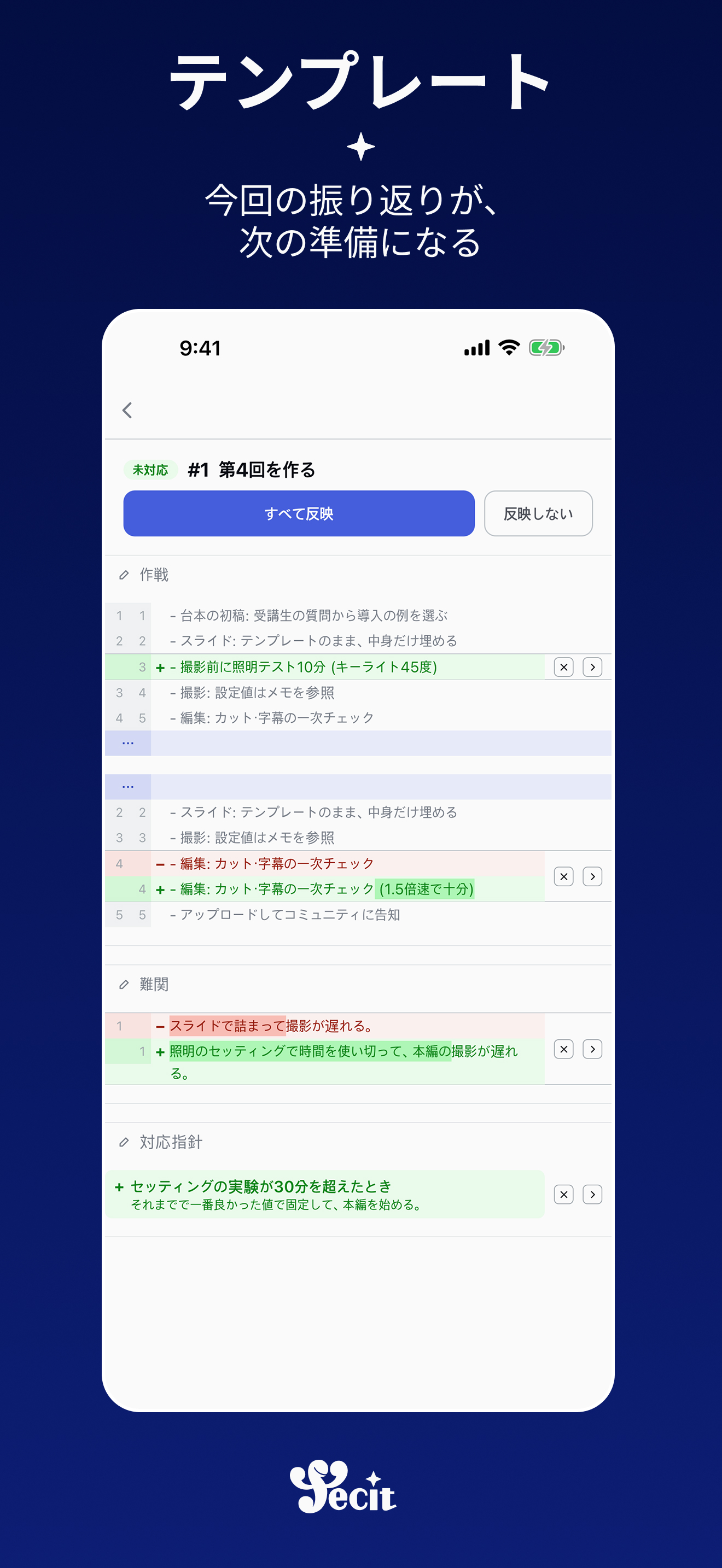
Task: Tap the back chevron arrow
Action: (127, 410)
